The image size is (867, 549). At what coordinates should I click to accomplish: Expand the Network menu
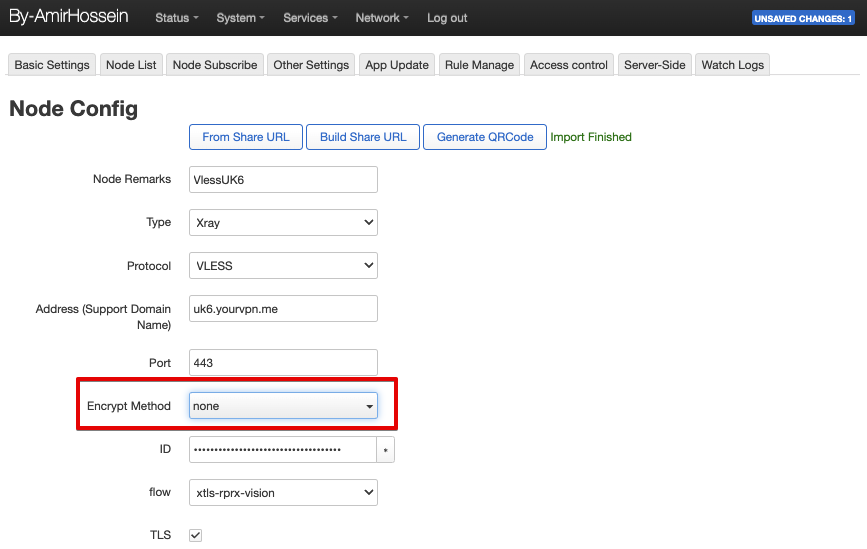click(x=382, y=18)
